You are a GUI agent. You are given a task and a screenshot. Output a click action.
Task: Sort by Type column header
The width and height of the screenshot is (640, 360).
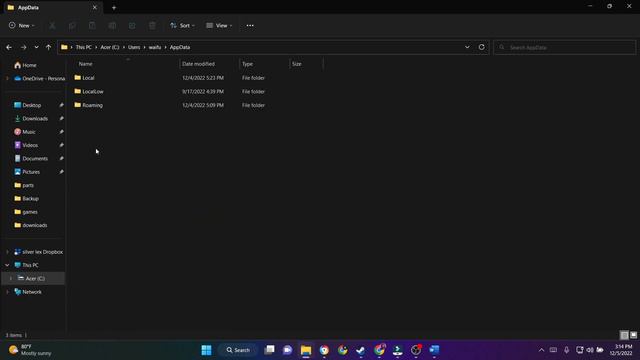[247, 64]
